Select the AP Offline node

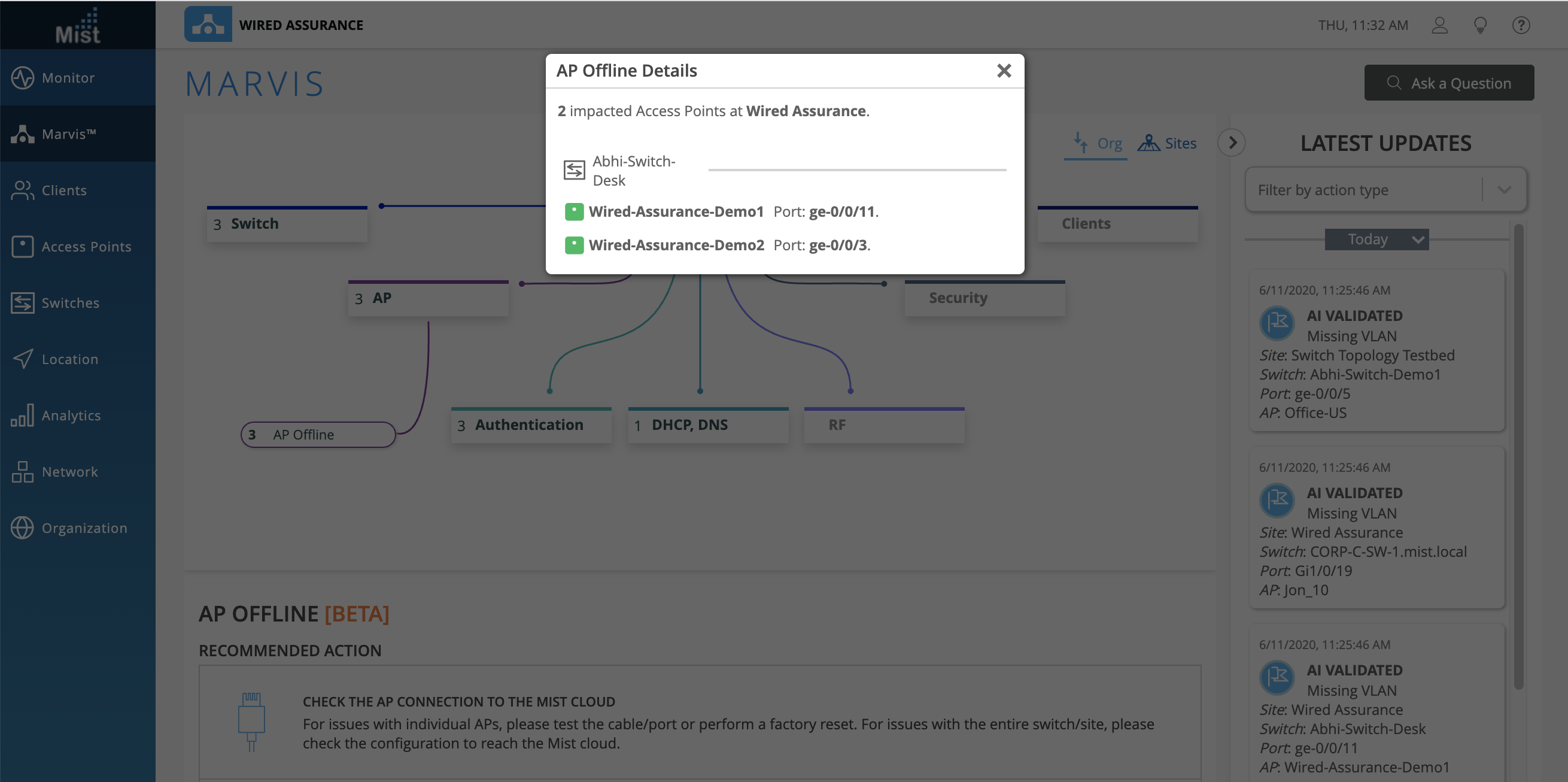[x=318, y=434]
